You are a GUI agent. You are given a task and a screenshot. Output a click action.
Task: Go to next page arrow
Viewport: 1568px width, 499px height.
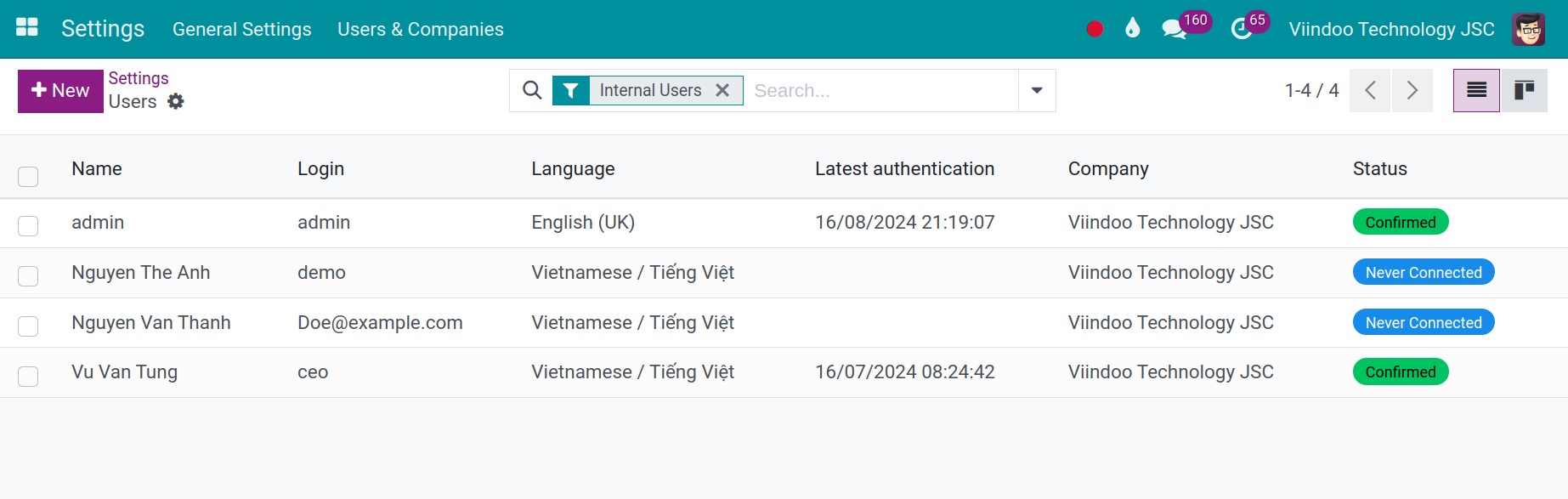[1412, 90]
